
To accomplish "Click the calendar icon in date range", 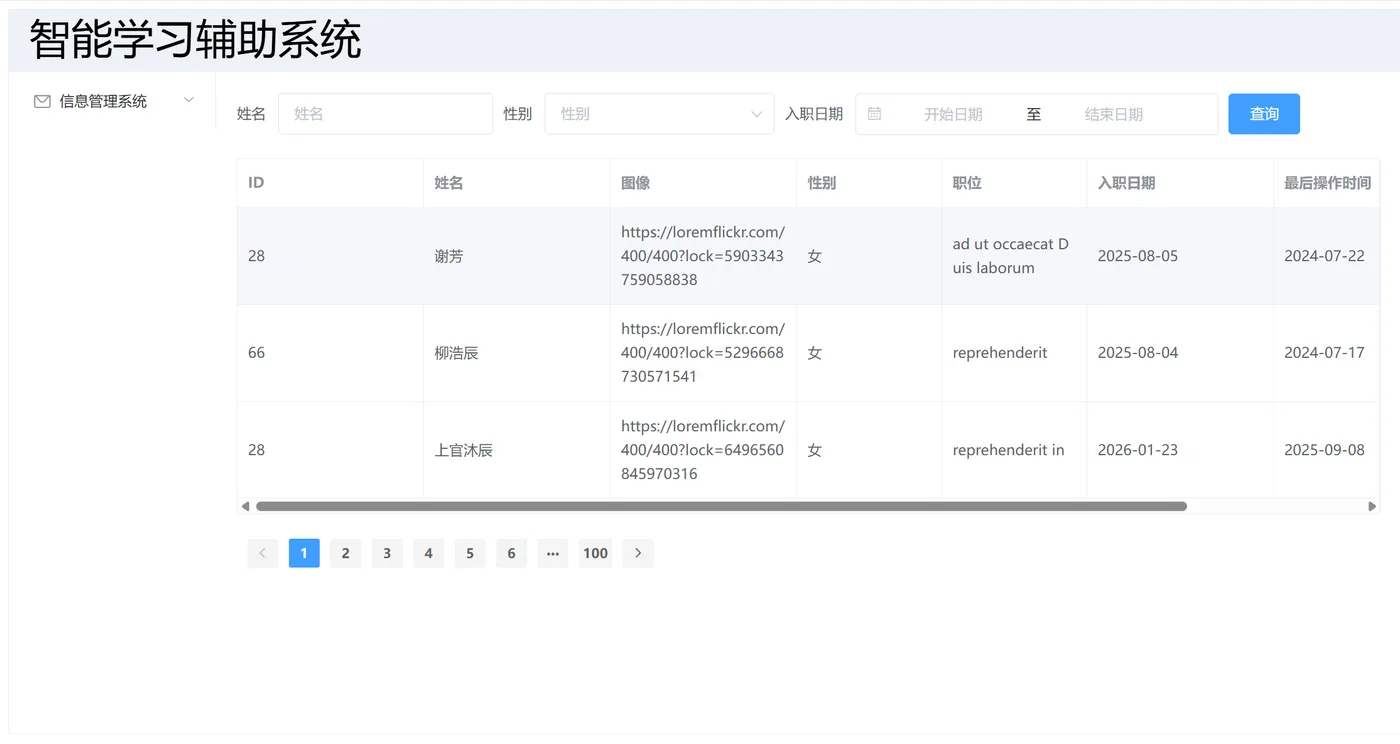I will coord(874,114).
